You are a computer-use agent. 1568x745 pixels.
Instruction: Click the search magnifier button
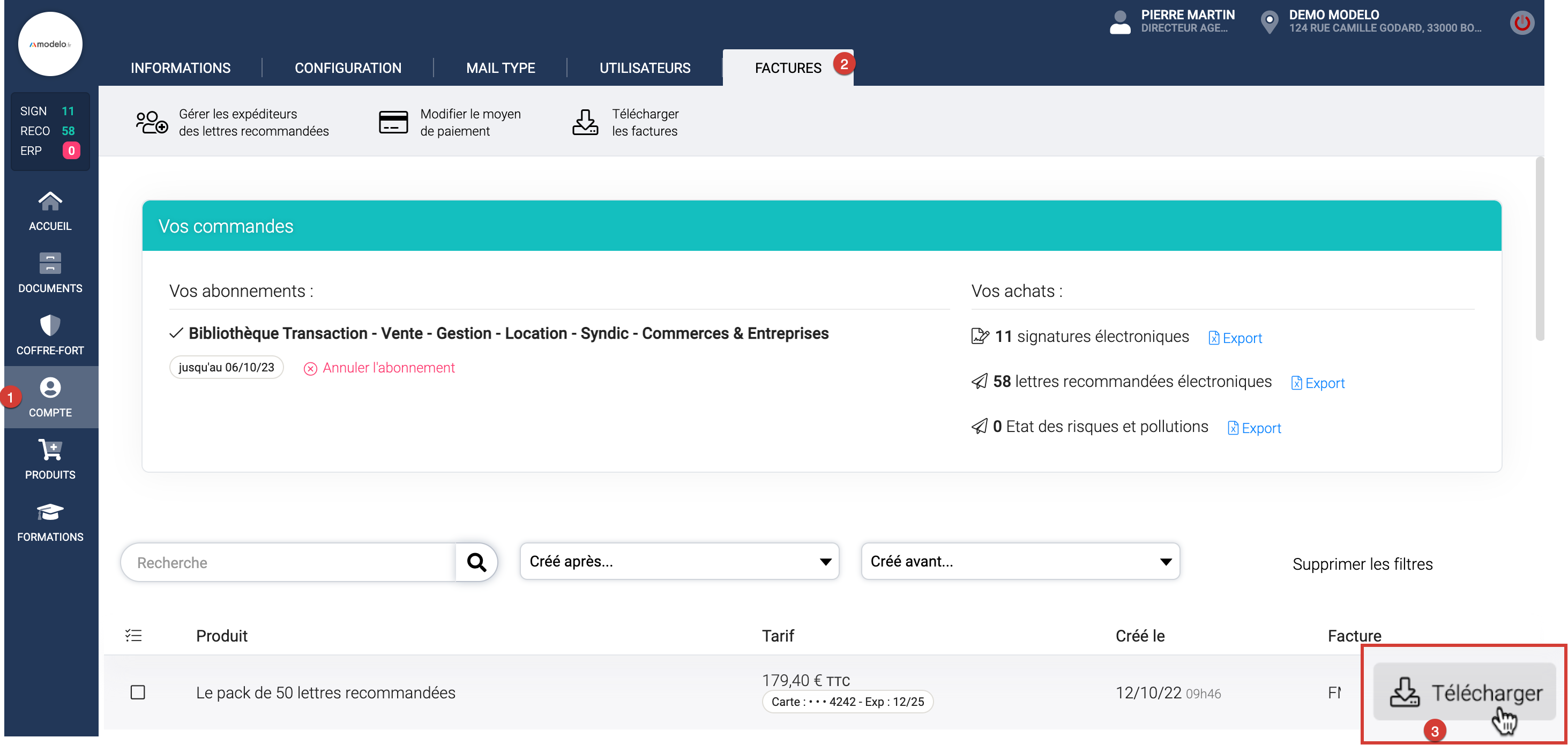tap(476, 562)
